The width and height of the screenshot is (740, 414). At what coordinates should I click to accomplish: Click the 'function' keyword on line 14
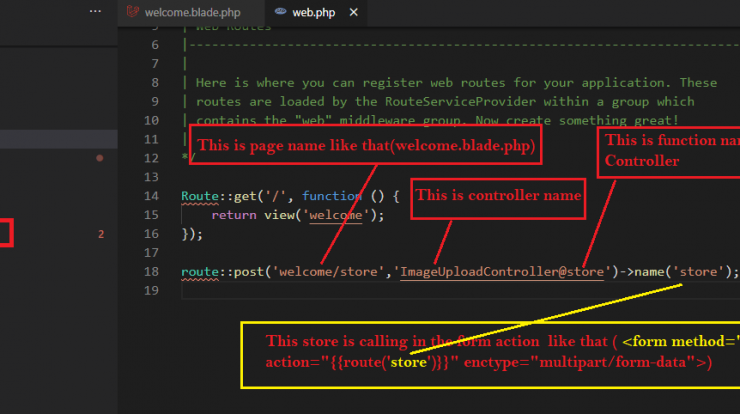332,196
